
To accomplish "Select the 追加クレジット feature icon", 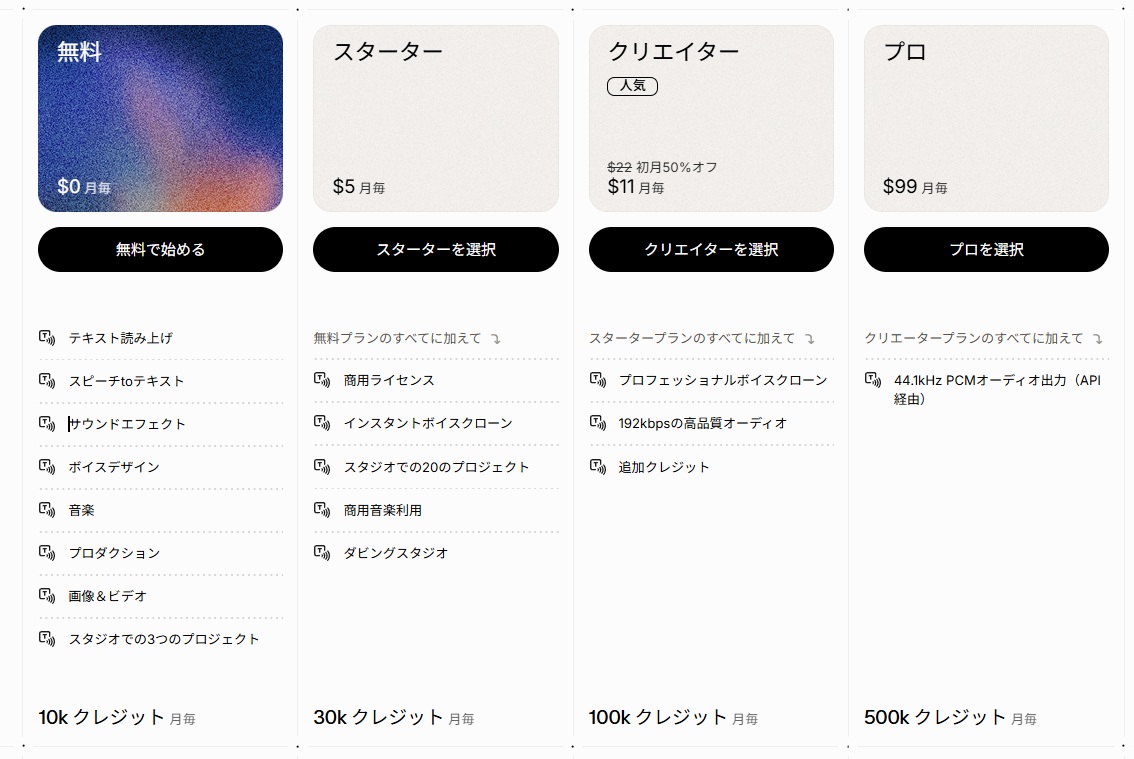I will pos(596,466).
